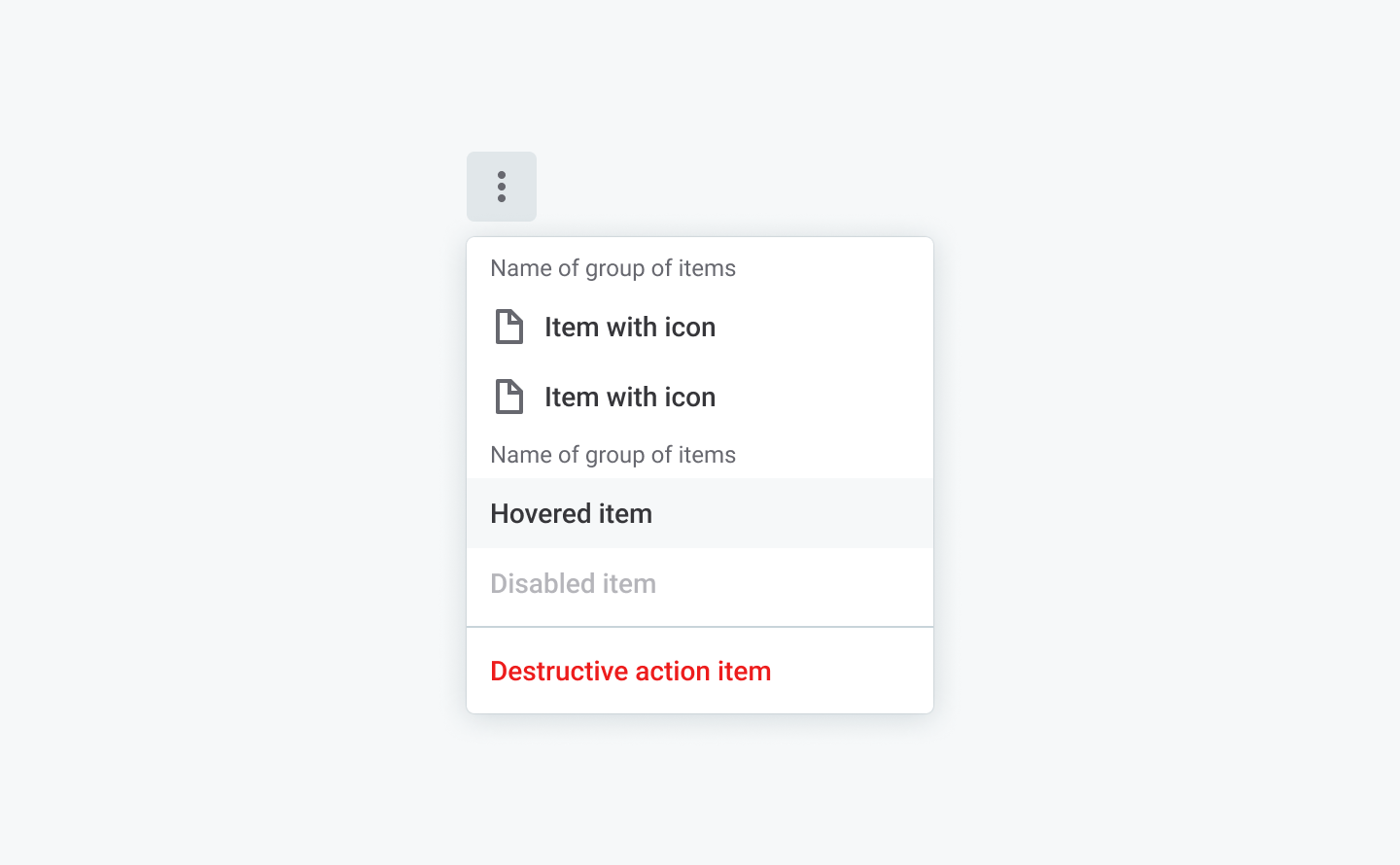
Task: Click the divider line above the destructive item
Action: pos(700,627)
